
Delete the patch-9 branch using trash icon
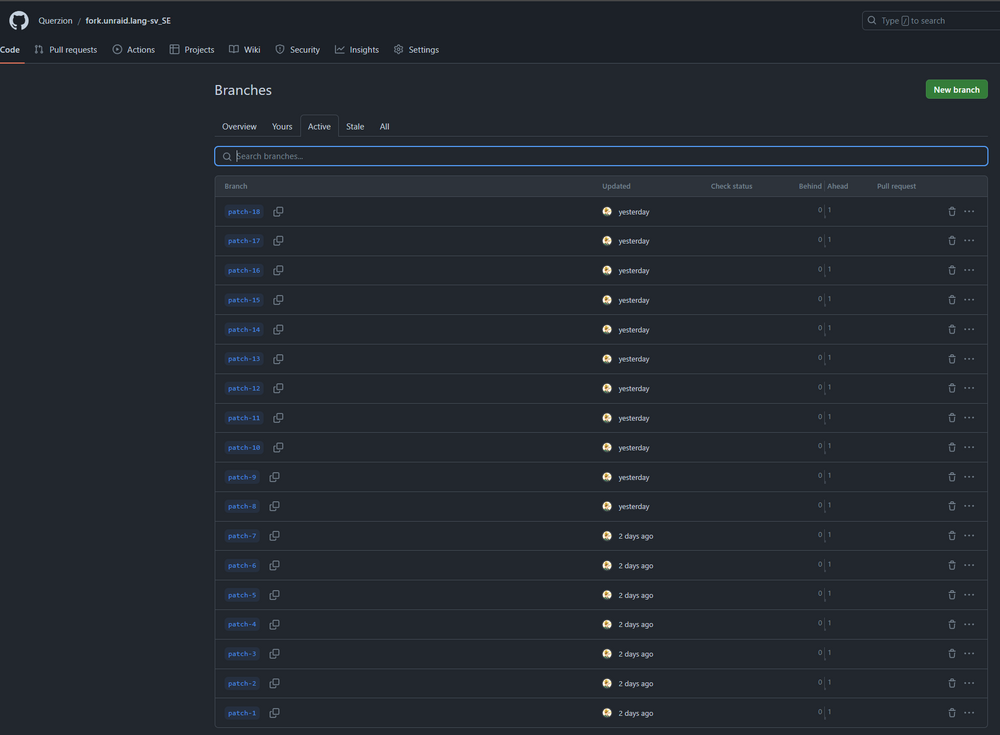click(952, 477)
